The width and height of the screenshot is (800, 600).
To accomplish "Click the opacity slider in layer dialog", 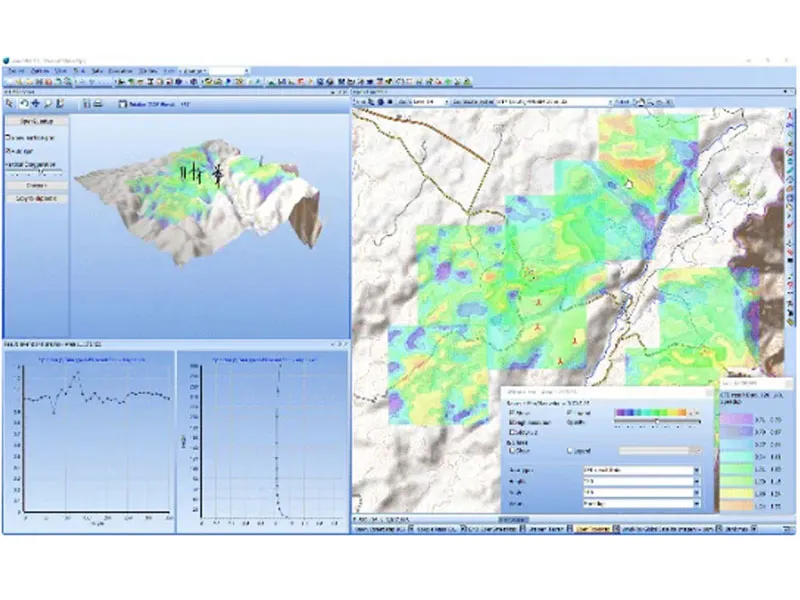I will coord(655,422).
